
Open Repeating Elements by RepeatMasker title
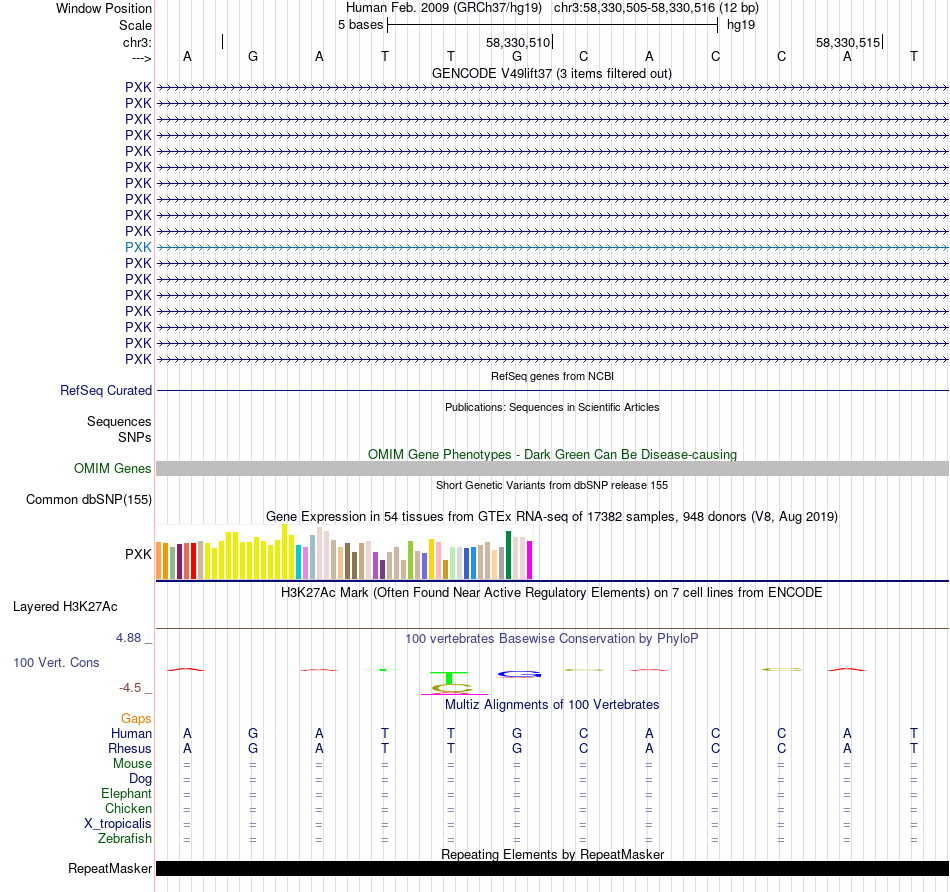[x=552, y=854]
